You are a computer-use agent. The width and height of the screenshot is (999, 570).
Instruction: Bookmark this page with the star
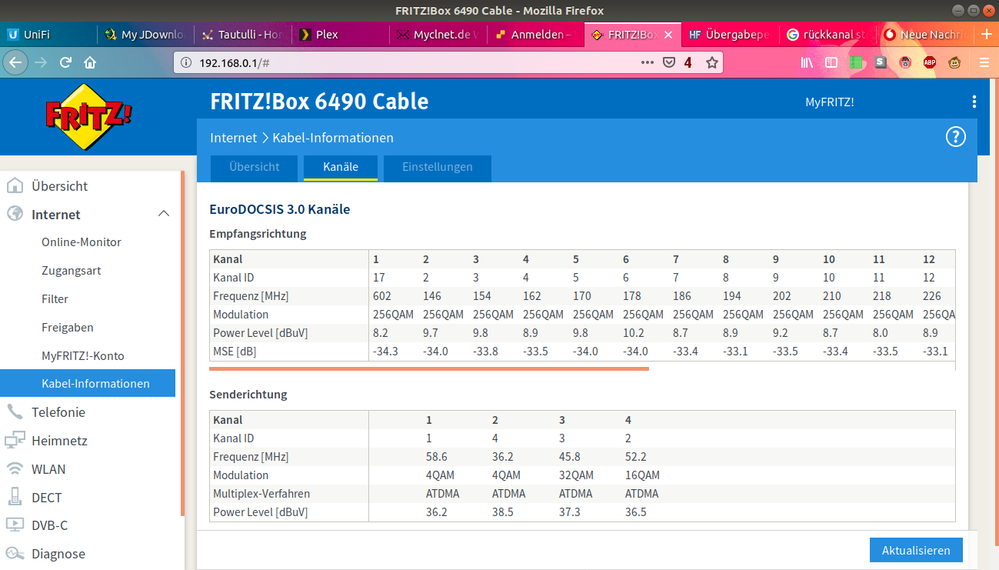point(712,62)
